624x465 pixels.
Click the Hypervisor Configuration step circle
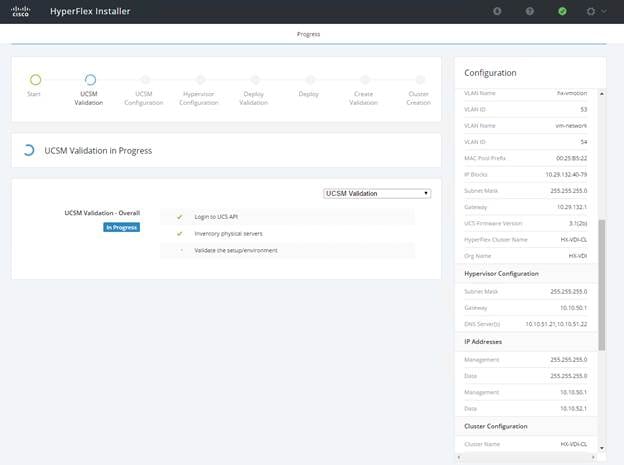click(201, 80)
